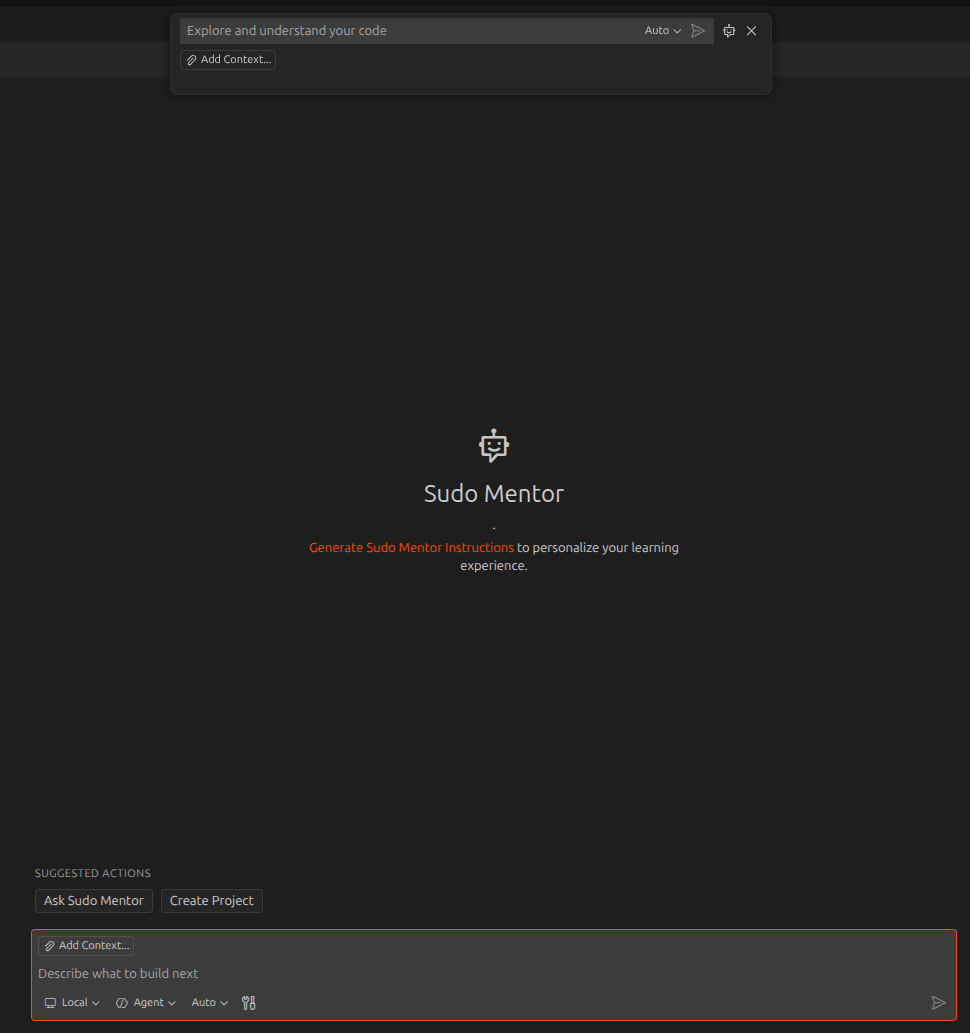Click the 'Describe what to build next' input
Viewport: 970px width, 1033px height.
pos(400,973)
